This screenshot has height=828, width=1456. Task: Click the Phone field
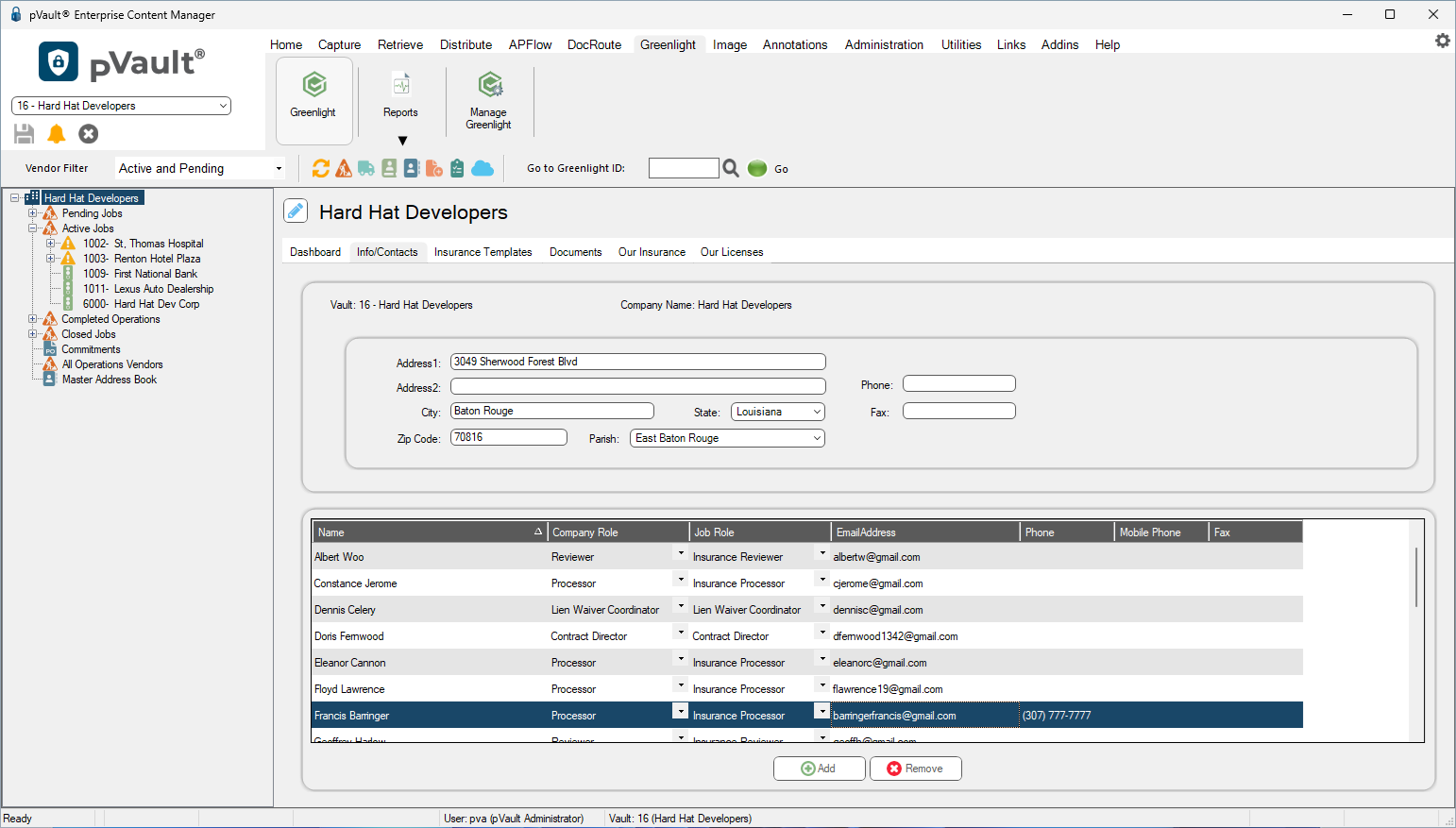coord(959,383)
